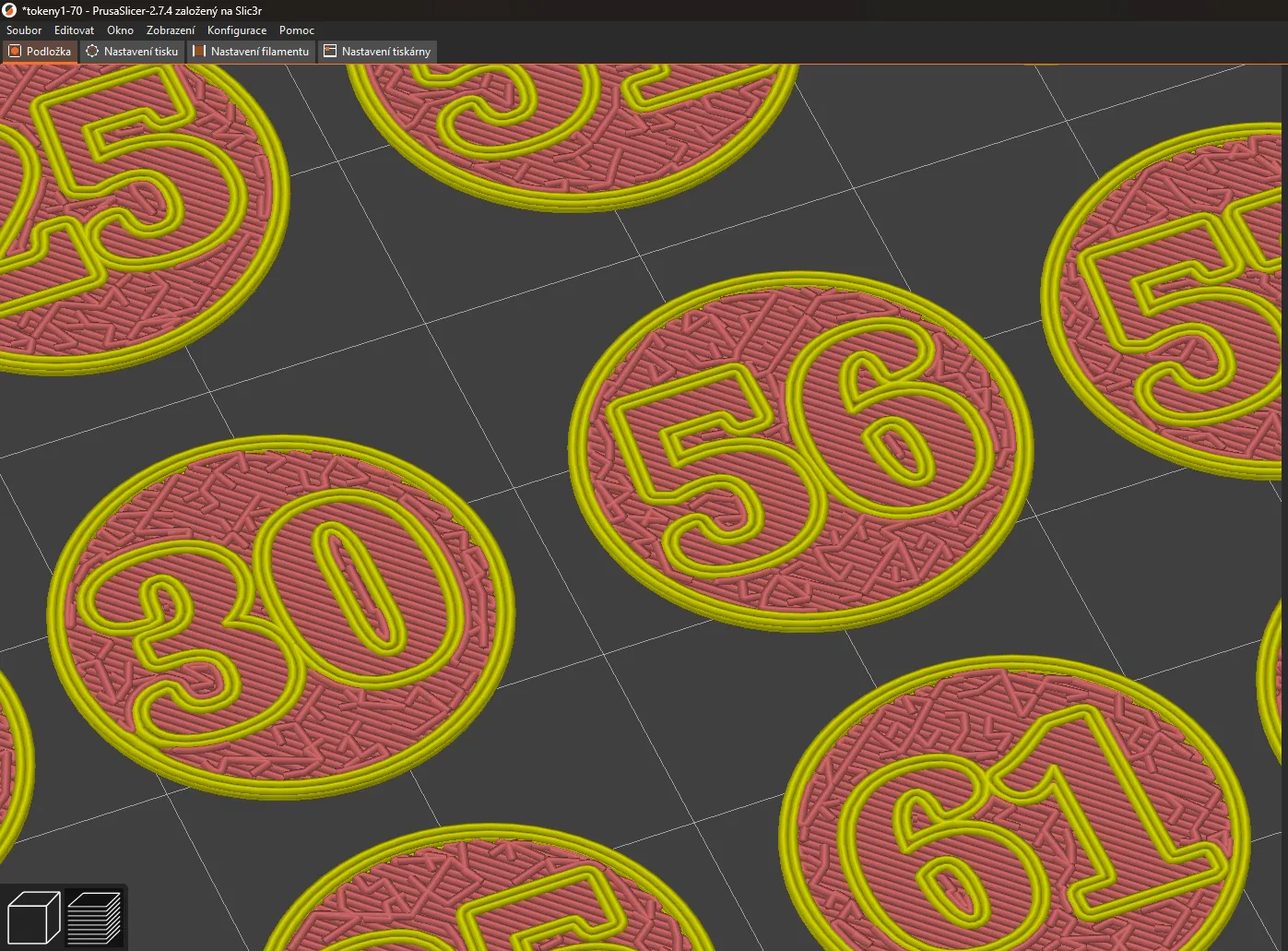Screen dimensions: 1288x951
Task: Select the token numbered 56
Action: (800, 451)
